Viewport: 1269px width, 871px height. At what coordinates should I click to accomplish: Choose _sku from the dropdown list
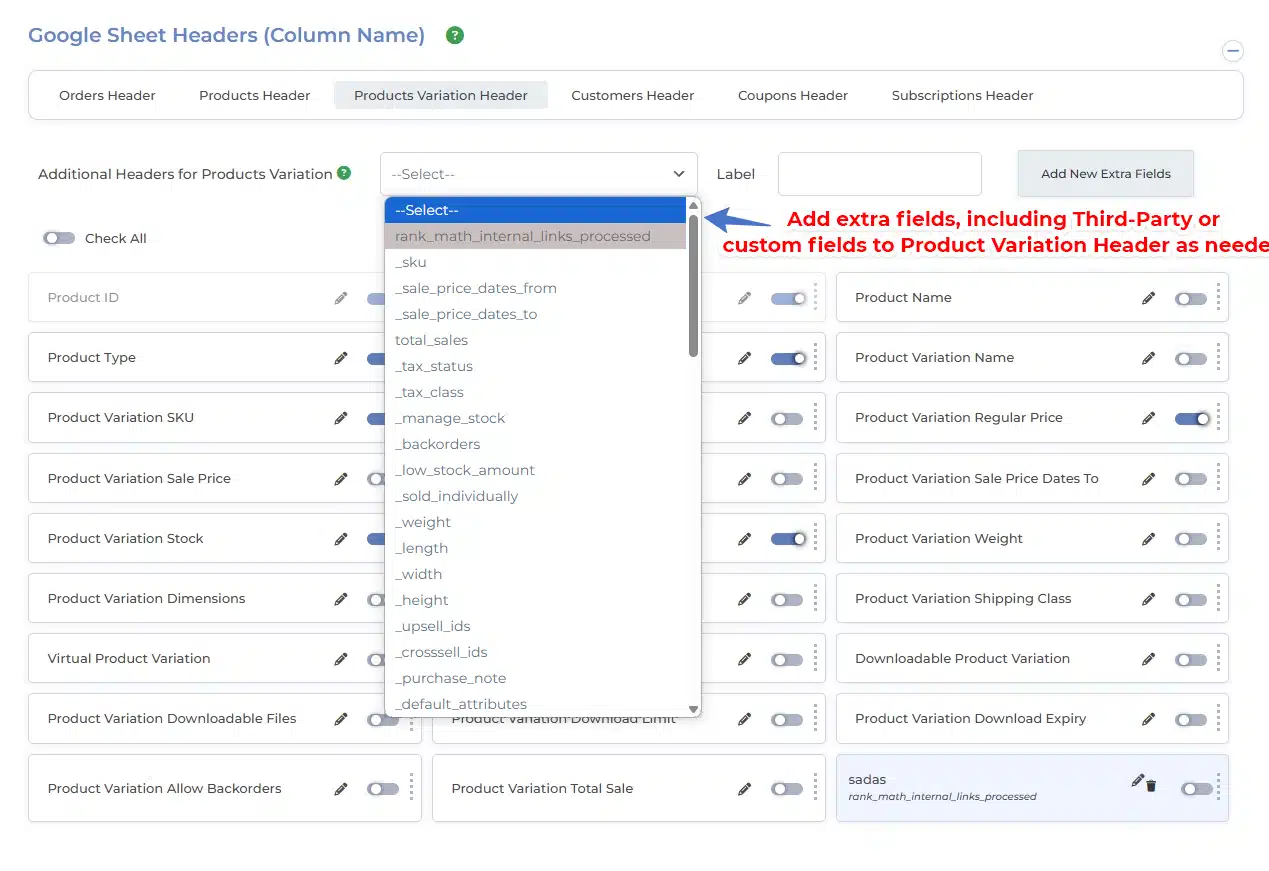click(411, 262)
